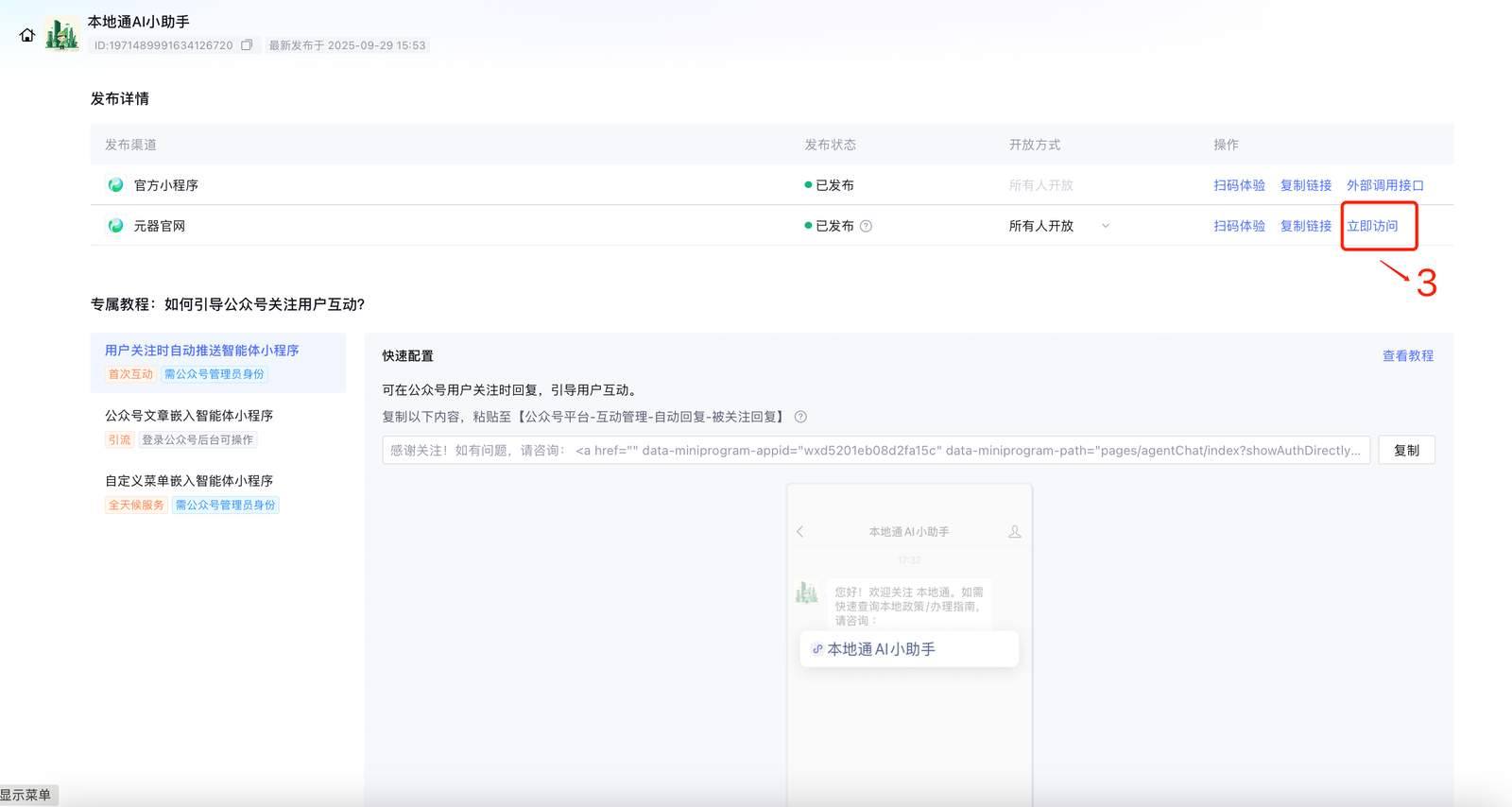Click the 官方小程序 channel icon
This screenshot has height=807, width=1512.
point(115,185)
